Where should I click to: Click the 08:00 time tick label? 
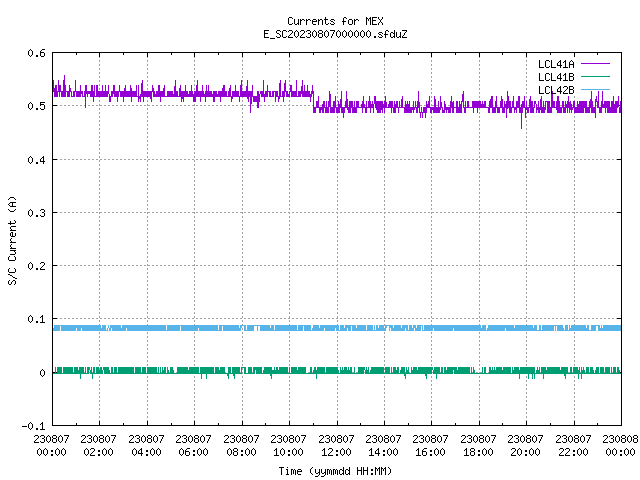[241, 452]
